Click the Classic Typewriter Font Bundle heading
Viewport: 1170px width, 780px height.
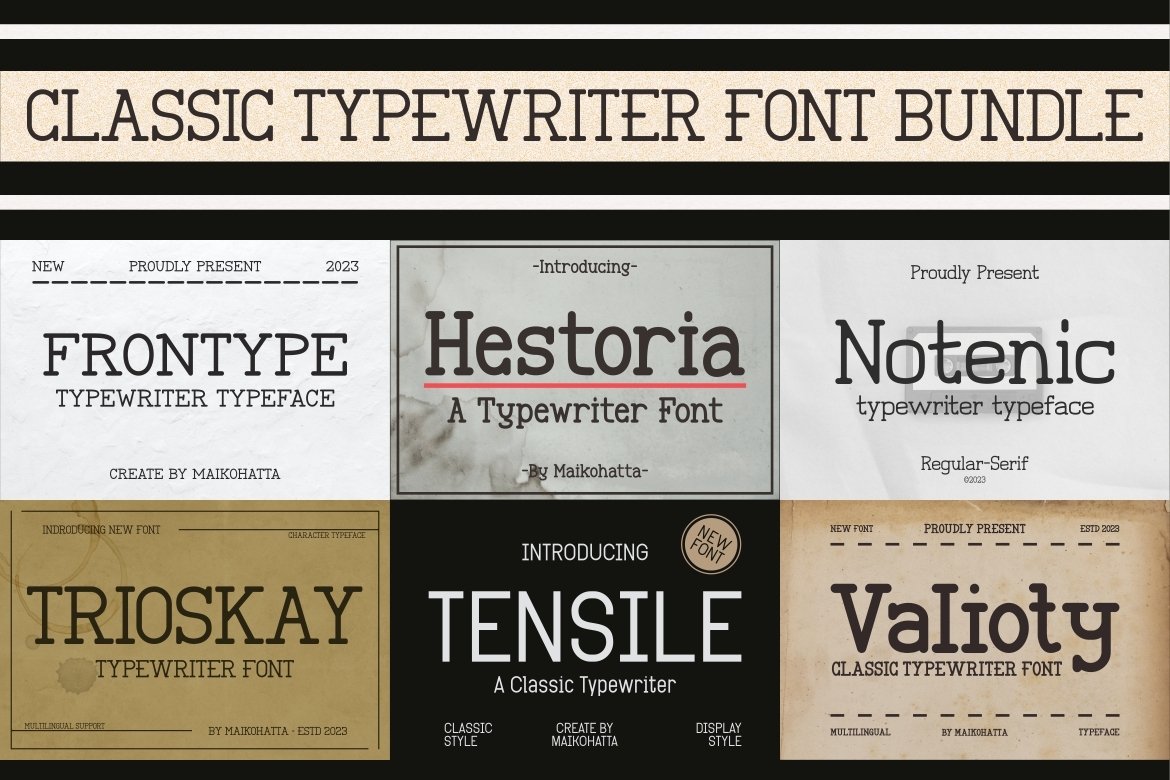[x=585, y=116]
